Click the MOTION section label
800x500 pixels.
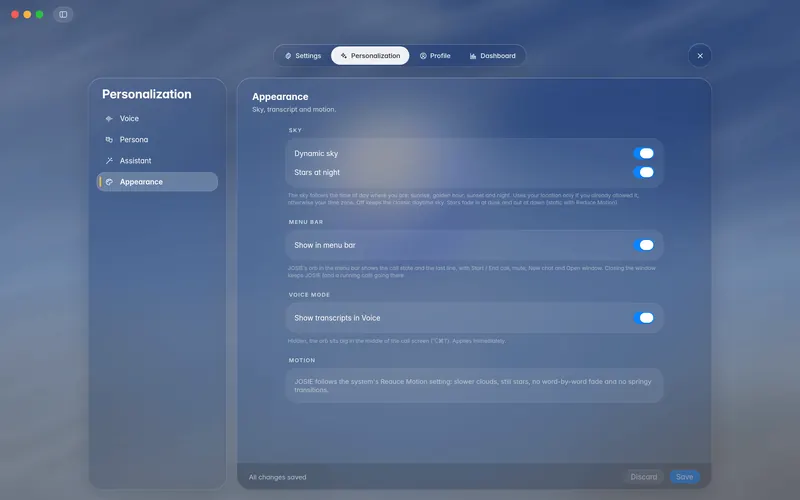(x=302, y=360)
